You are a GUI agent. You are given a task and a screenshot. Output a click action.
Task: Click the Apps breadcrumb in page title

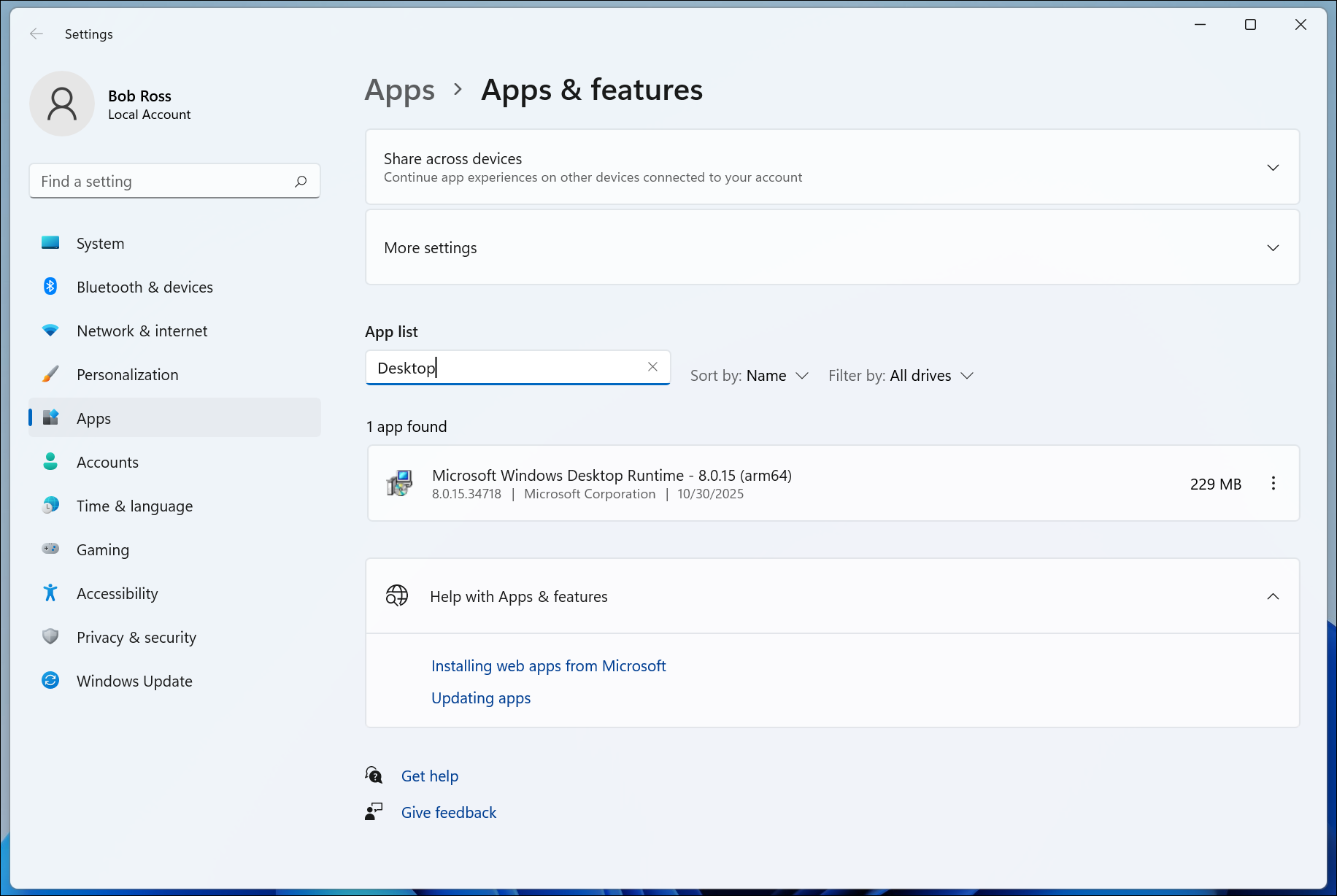[399, 90]
